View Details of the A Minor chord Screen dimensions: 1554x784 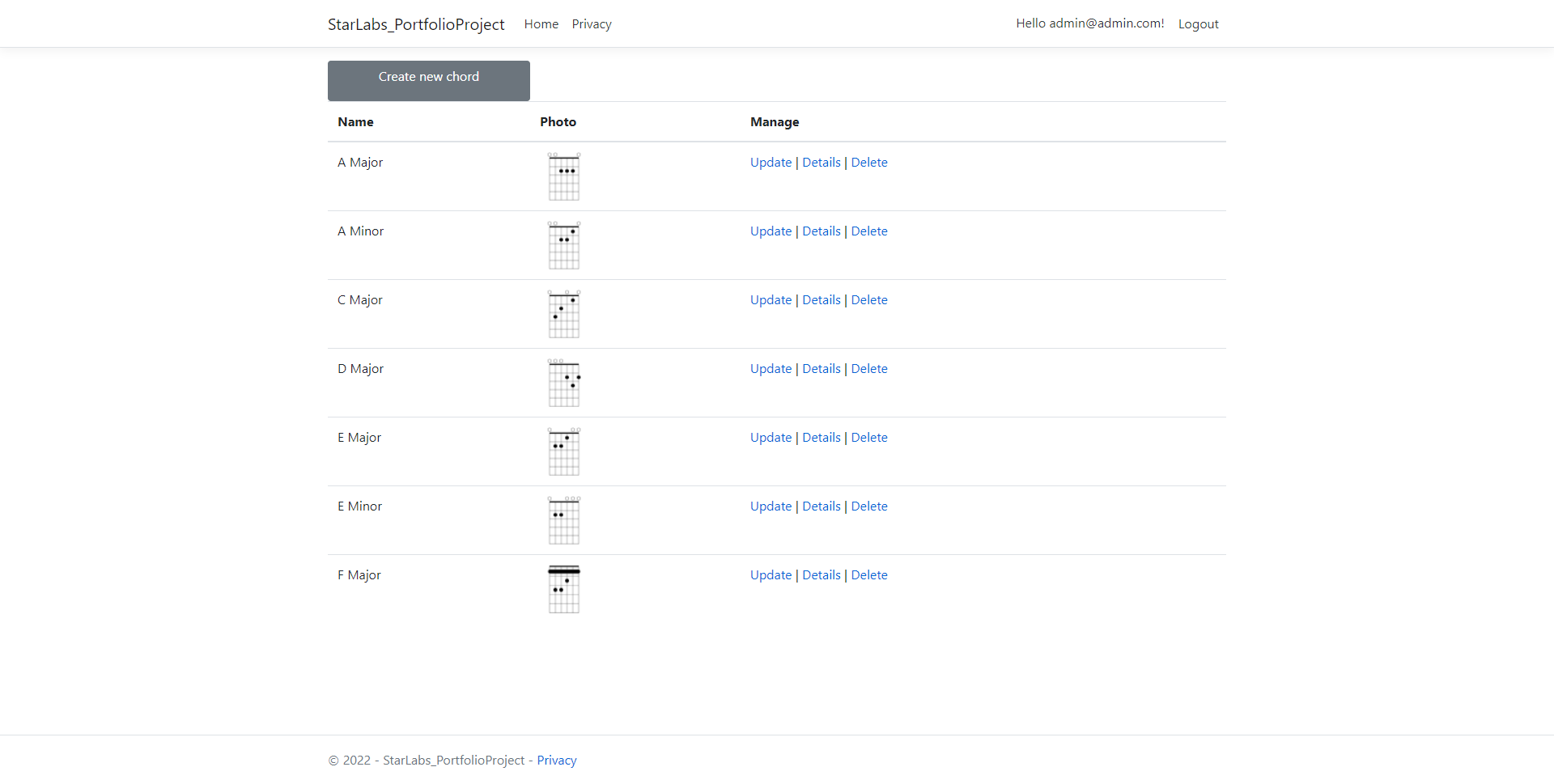tap(822, 231)
